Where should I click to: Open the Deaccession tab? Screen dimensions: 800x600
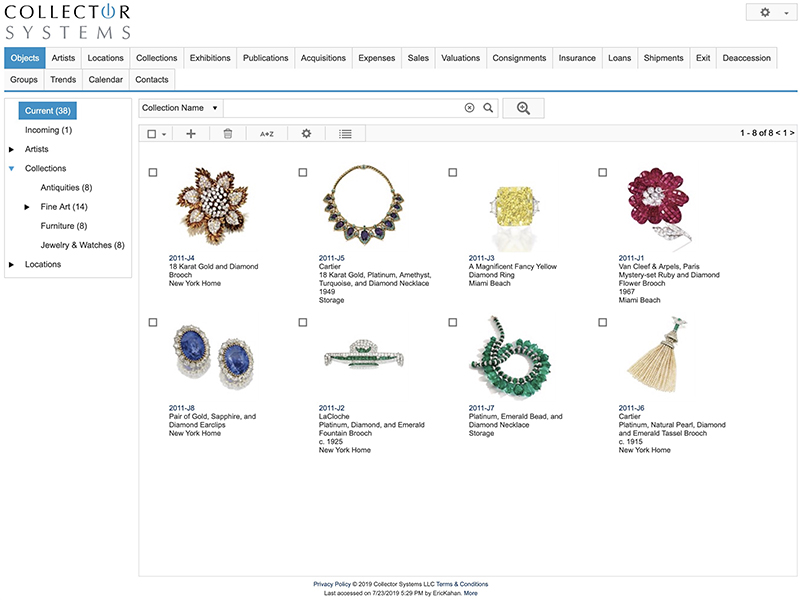[746, 58]
